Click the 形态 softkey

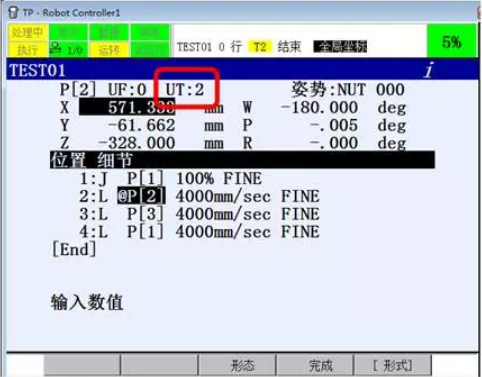pos(237,365)
